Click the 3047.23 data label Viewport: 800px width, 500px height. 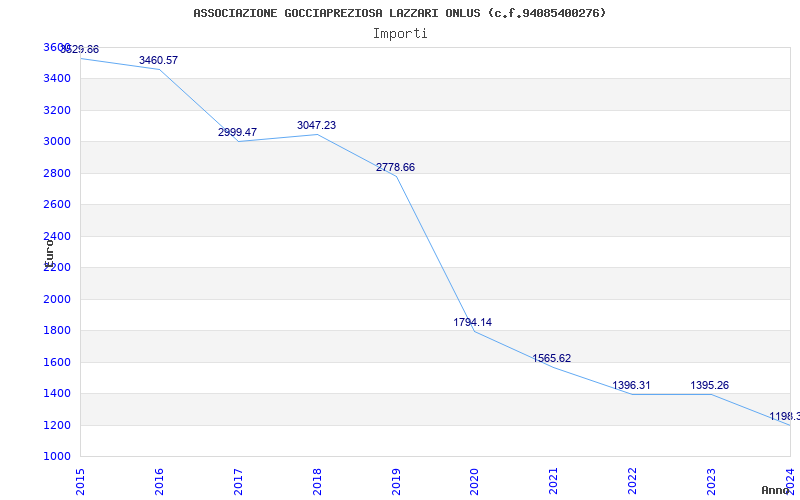(x=316, y=125)
